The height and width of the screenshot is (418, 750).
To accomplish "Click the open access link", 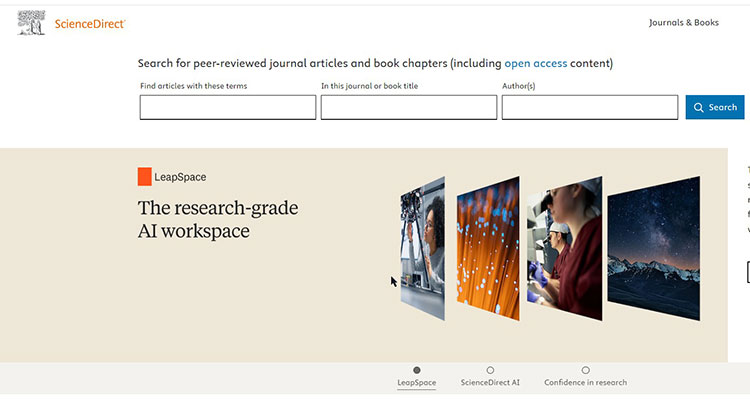I will click(535, 63).
